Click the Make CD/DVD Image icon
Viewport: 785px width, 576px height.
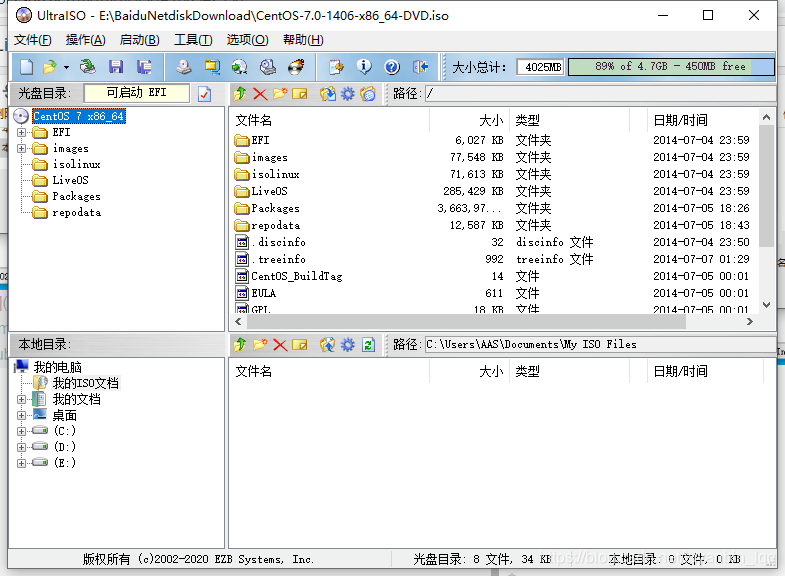click(184, 67)
